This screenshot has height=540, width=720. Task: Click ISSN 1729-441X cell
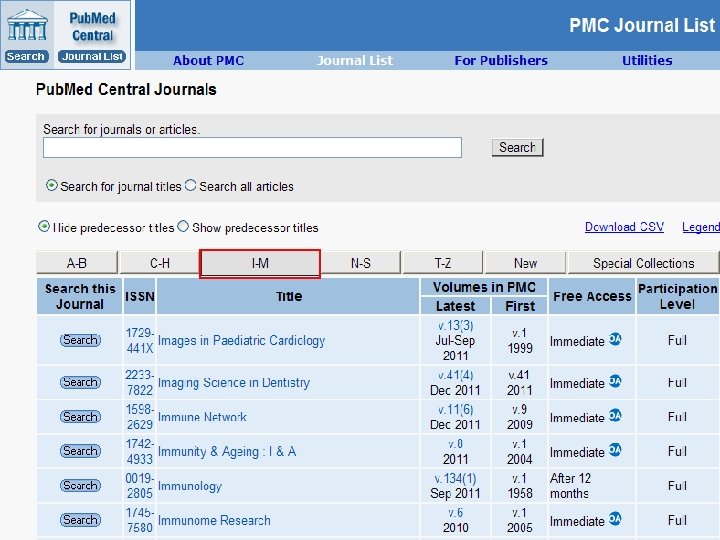140,340
